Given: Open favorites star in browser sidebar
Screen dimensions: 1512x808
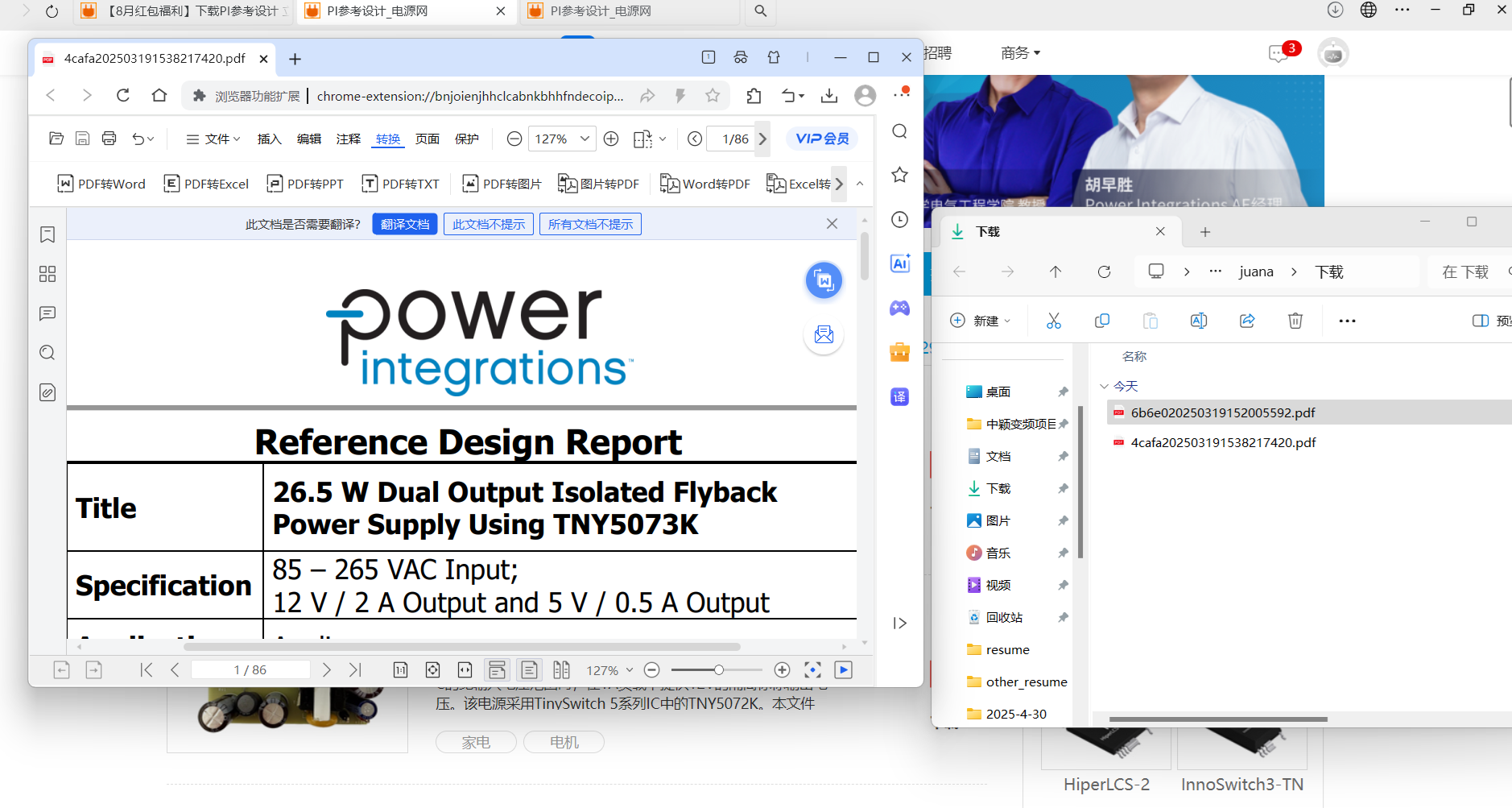Looking at the screenshot, I should pyautogui.click(x=900, y=175).
